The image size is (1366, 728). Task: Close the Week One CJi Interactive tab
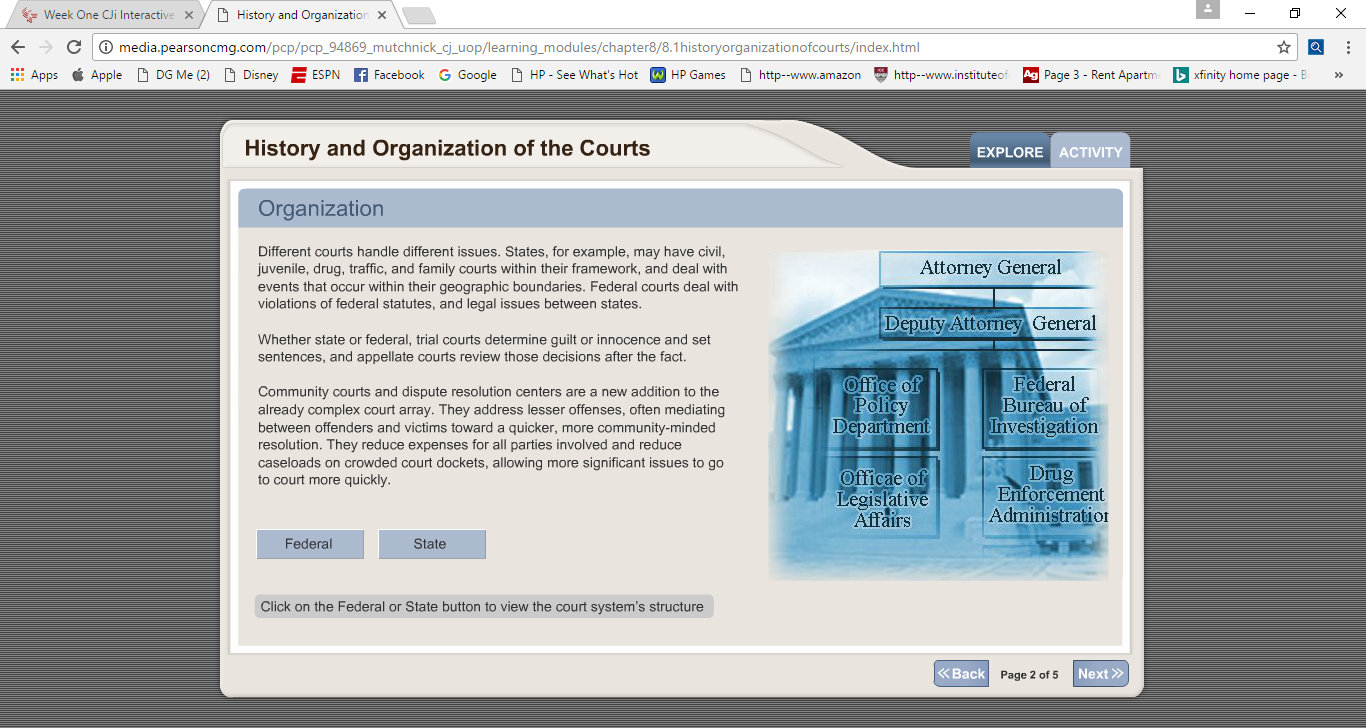[x=189, y=15]
